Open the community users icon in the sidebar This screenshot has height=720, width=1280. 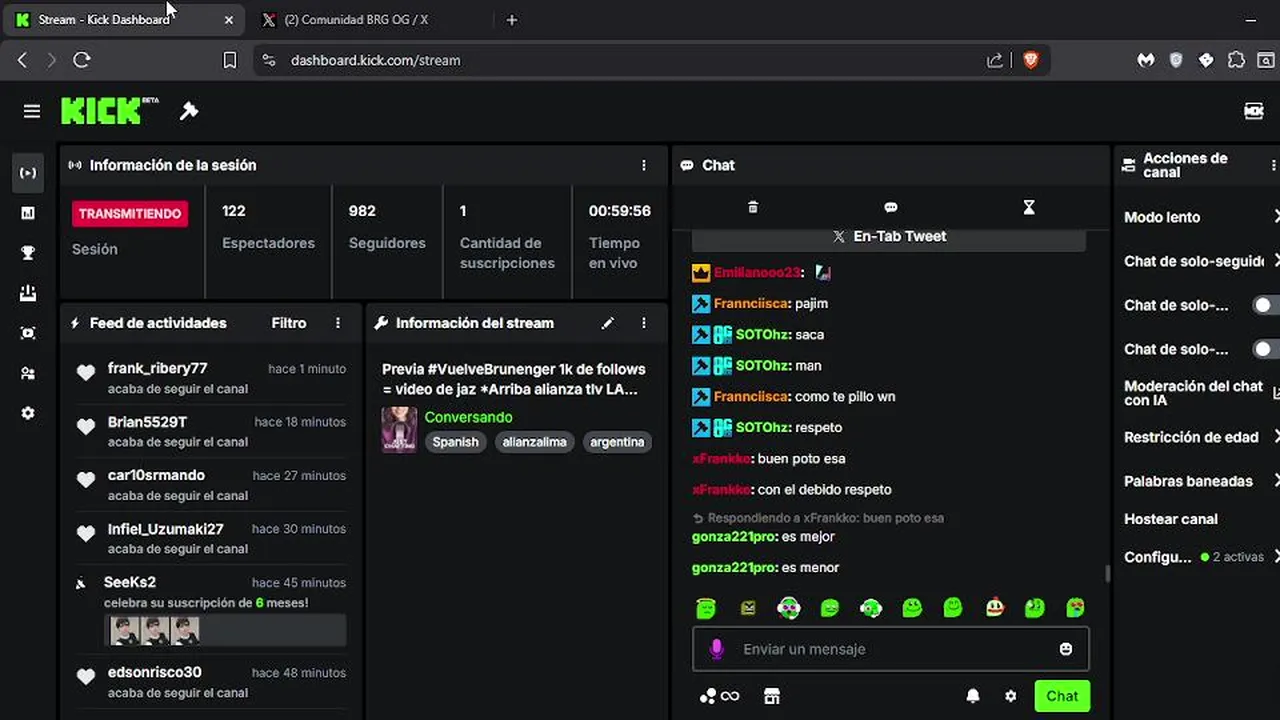[x=28, y=373]
